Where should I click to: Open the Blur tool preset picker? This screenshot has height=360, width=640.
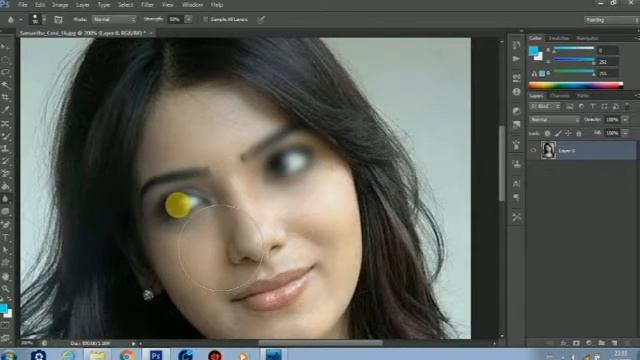[x=14, y=19]
